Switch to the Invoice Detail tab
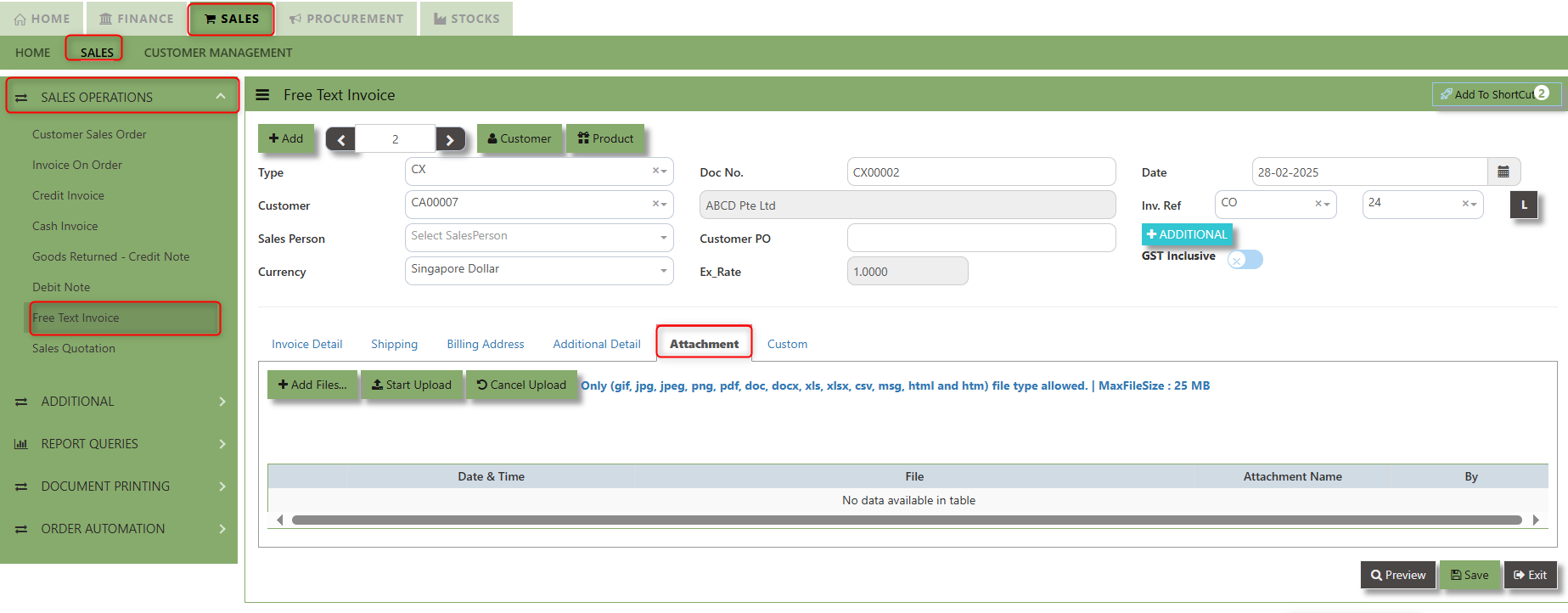Image resolution: width=1568 pixels, height=613 pixels. [x=306, y=344]
